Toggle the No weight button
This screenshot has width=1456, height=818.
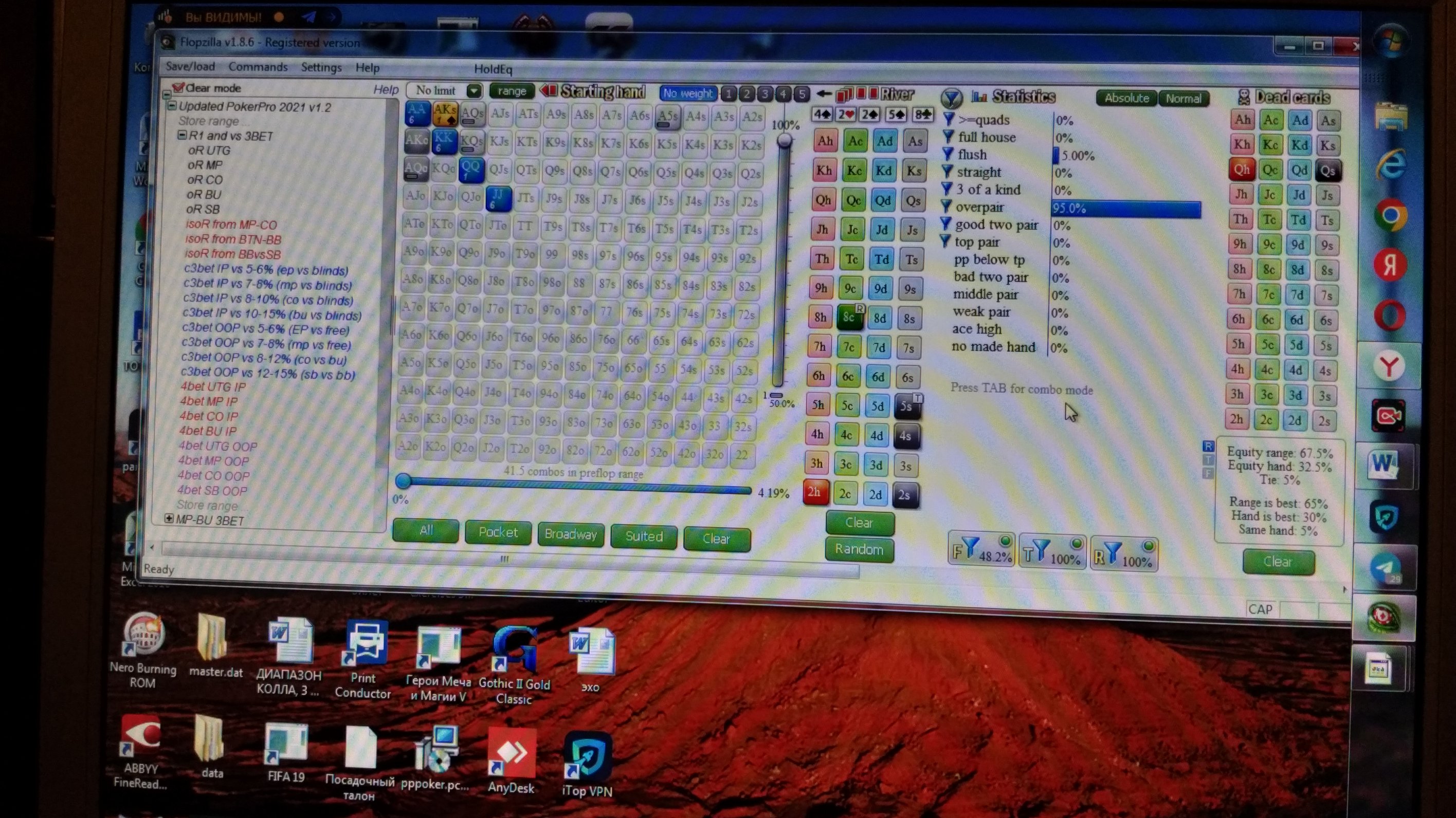[687, 93]
